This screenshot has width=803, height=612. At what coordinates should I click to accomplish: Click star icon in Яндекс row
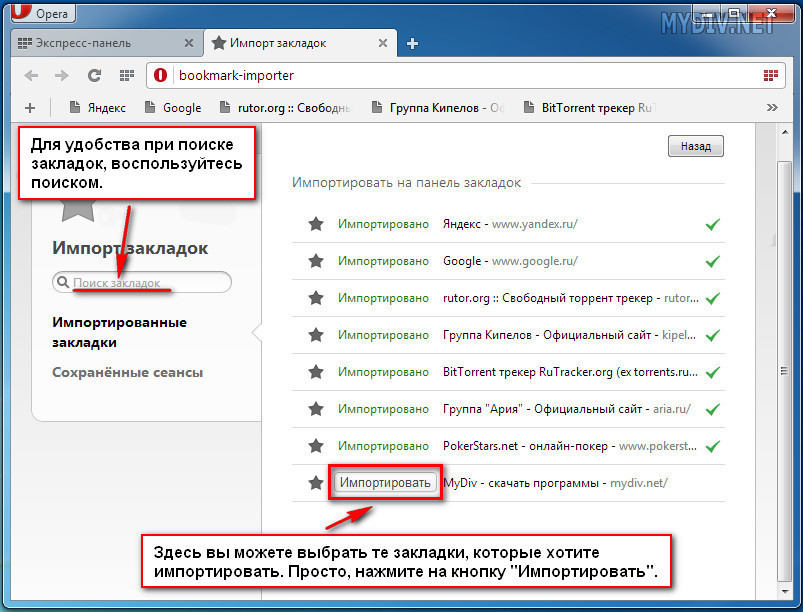(x=316, y=224)
